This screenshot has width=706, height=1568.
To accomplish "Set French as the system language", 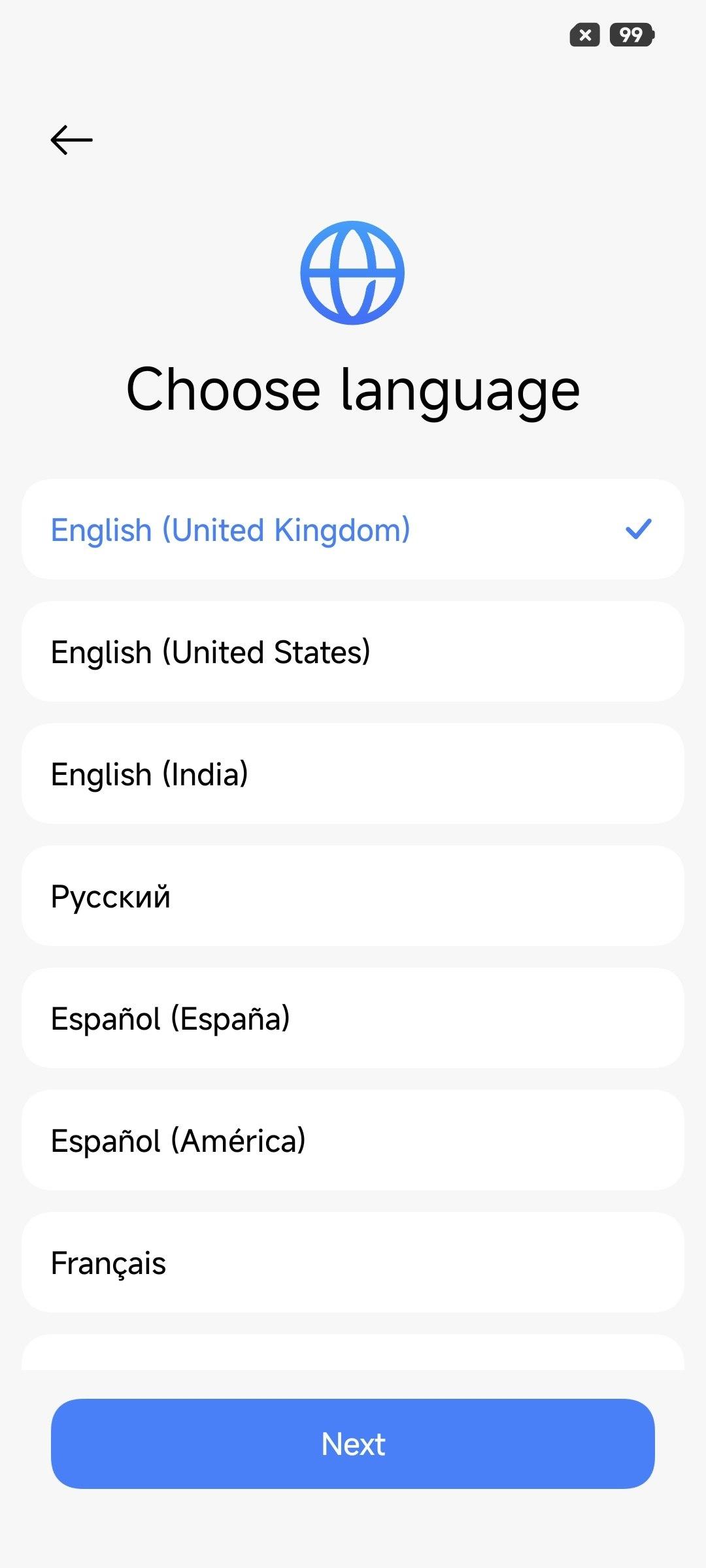I will [x=353, y=1263].
